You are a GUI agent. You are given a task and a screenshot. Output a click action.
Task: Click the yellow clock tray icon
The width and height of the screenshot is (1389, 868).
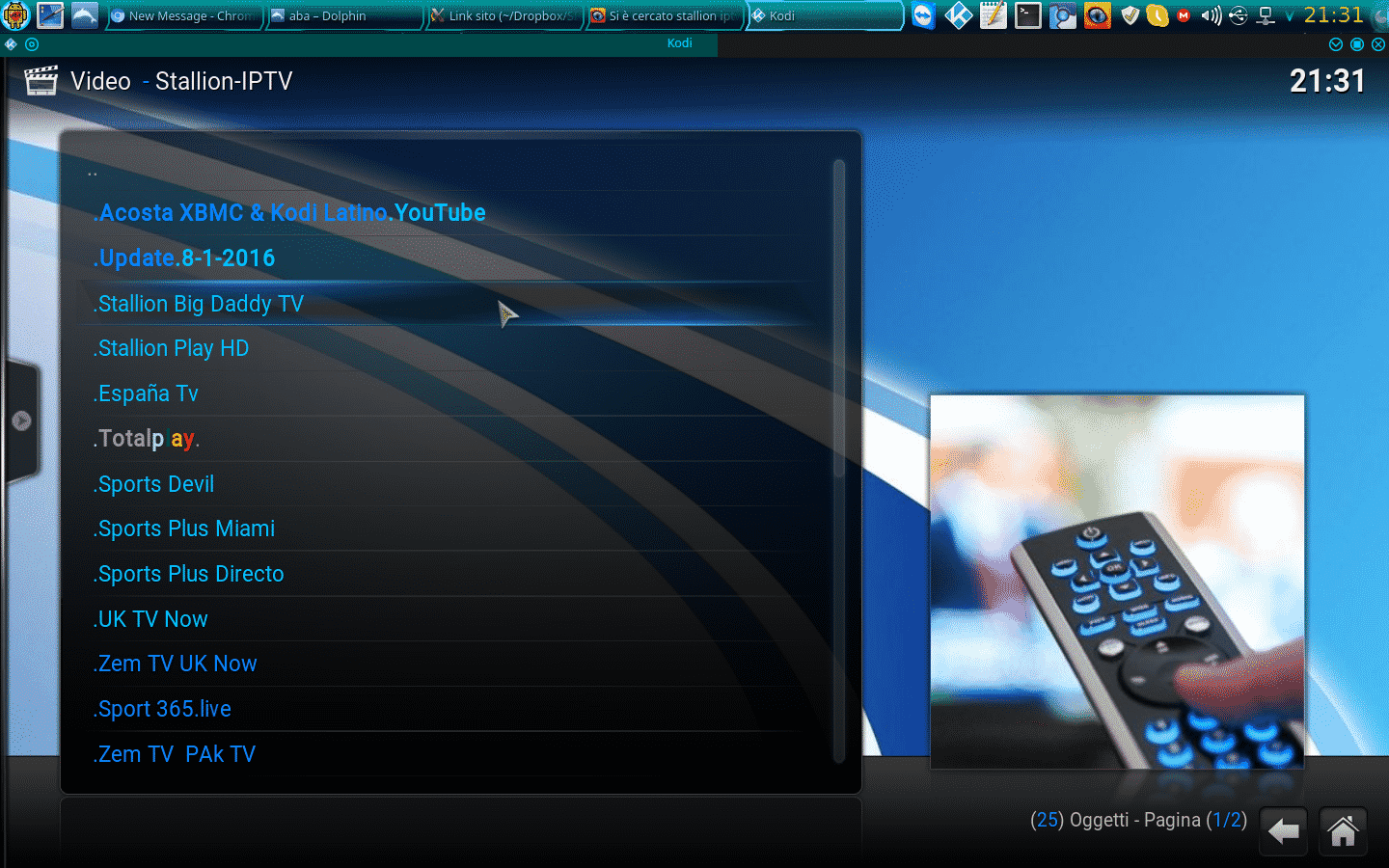(1157, 15)
